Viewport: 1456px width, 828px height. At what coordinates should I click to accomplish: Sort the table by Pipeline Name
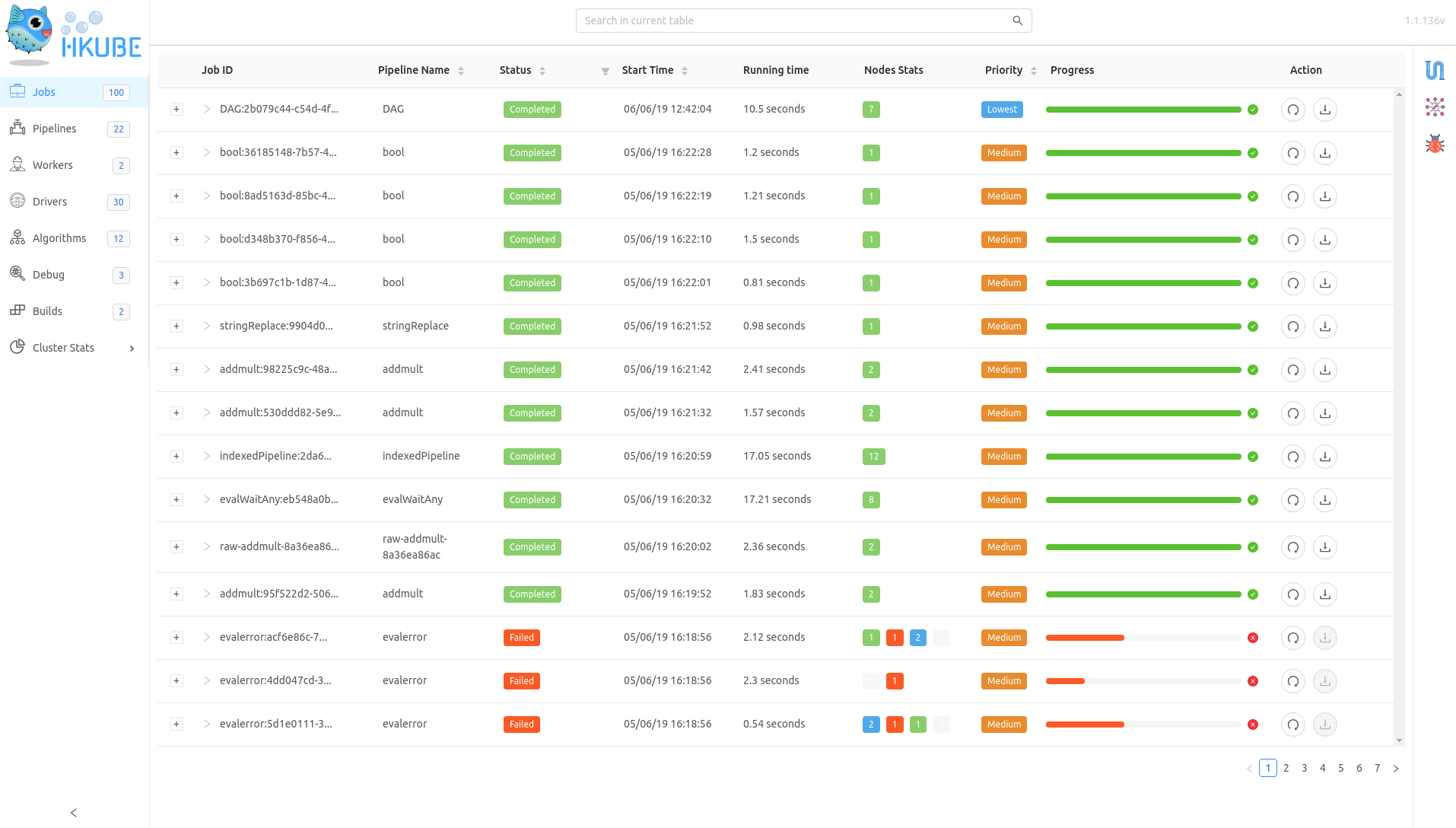[461, 71]
